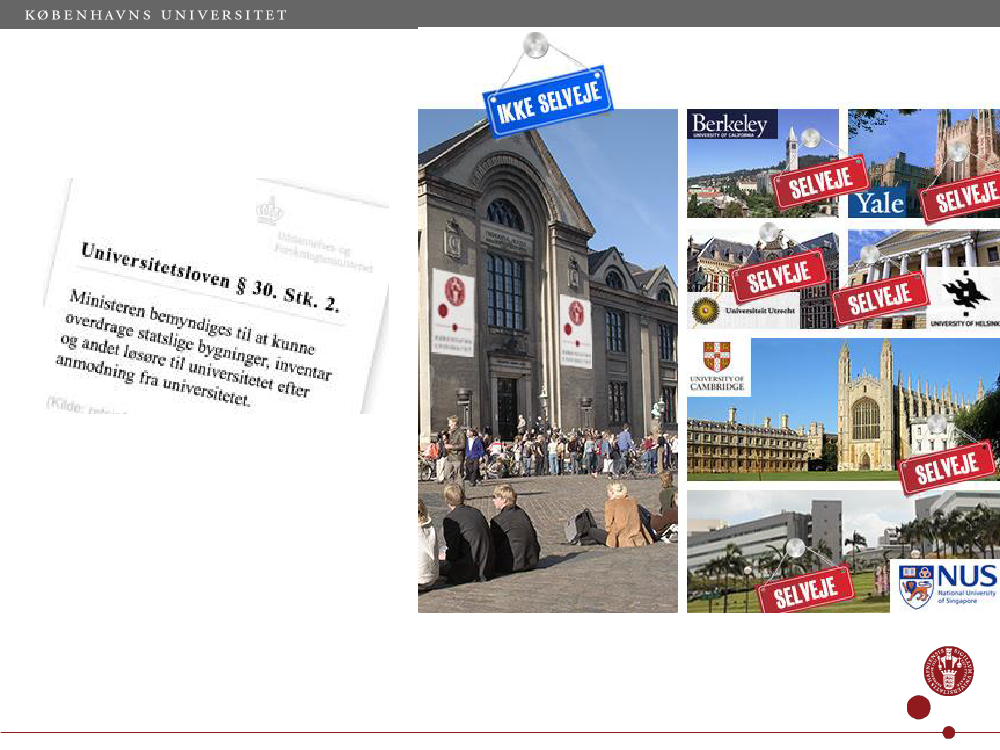Click the large red dot near the seal
Image resolution: width=1000 pixels, height=750 pixels.
coord(918,707)
